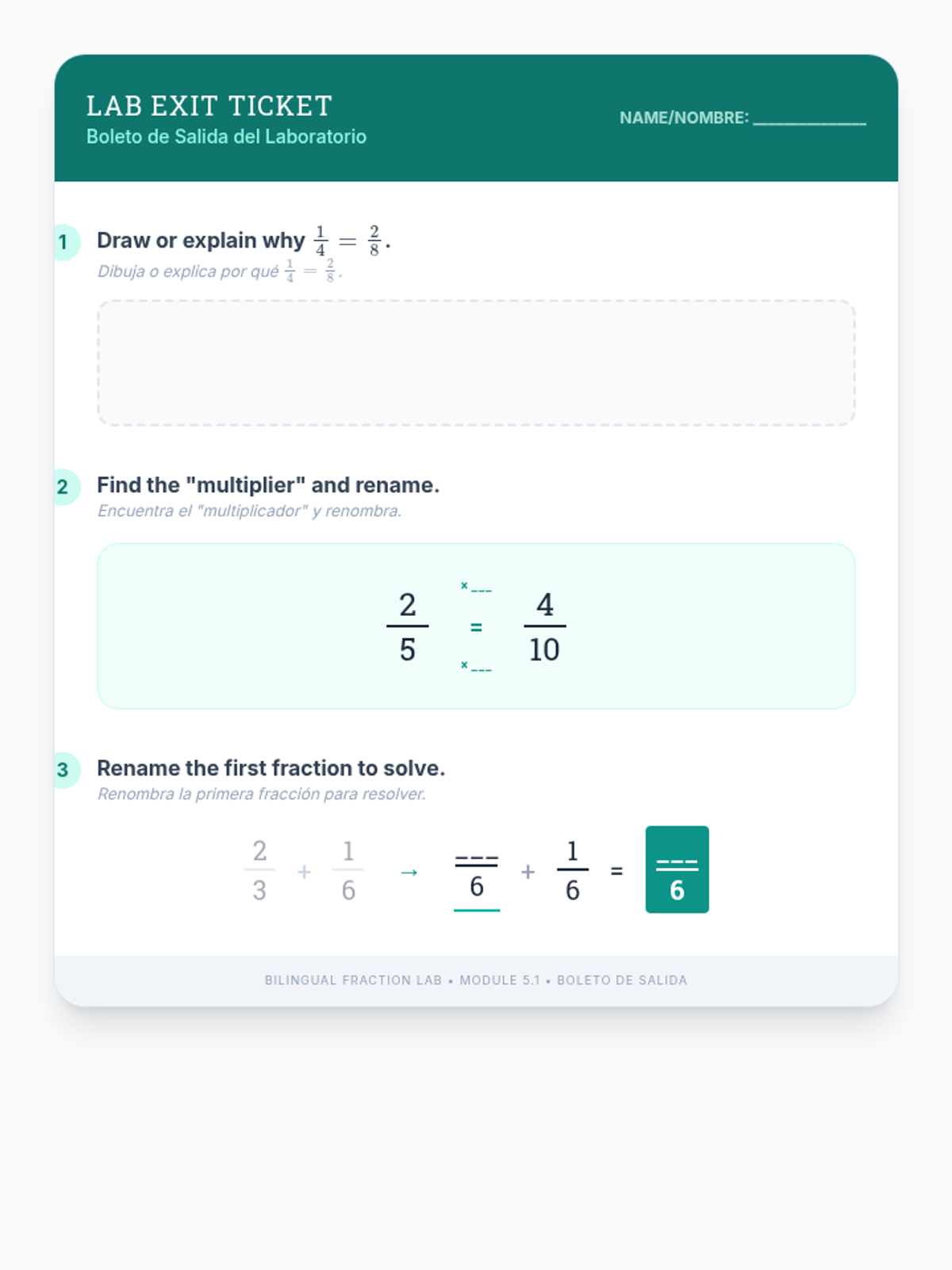
Task: Click the blank numerator over underlined 6
Action: coord(476,860)
